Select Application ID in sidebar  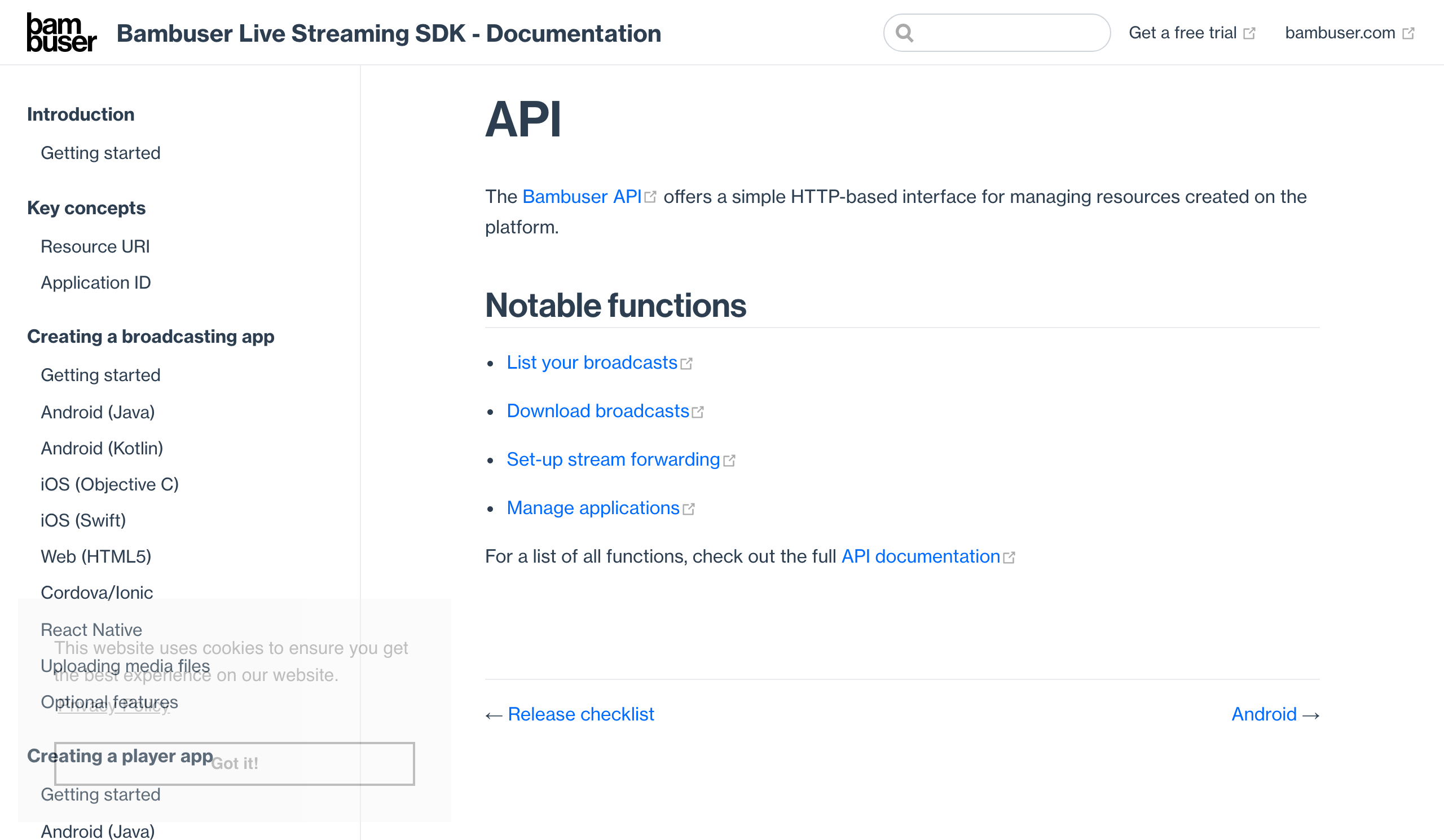pyautogui.click(x=96, y=283)
